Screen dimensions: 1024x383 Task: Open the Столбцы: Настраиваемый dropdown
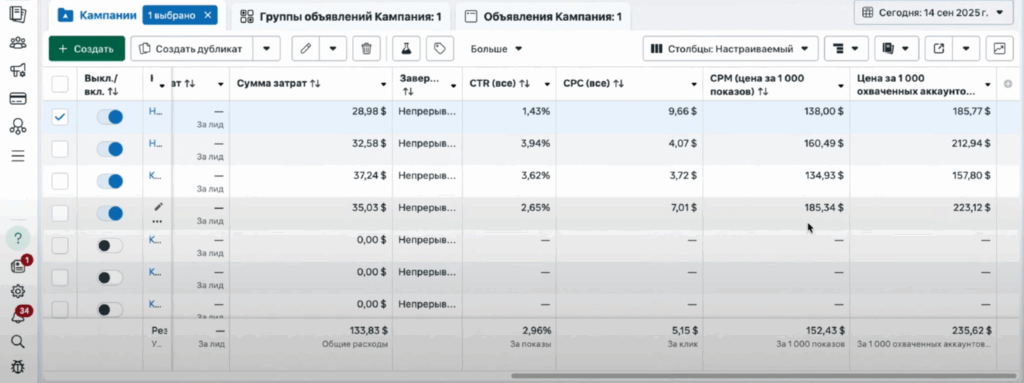click(730, 48)
